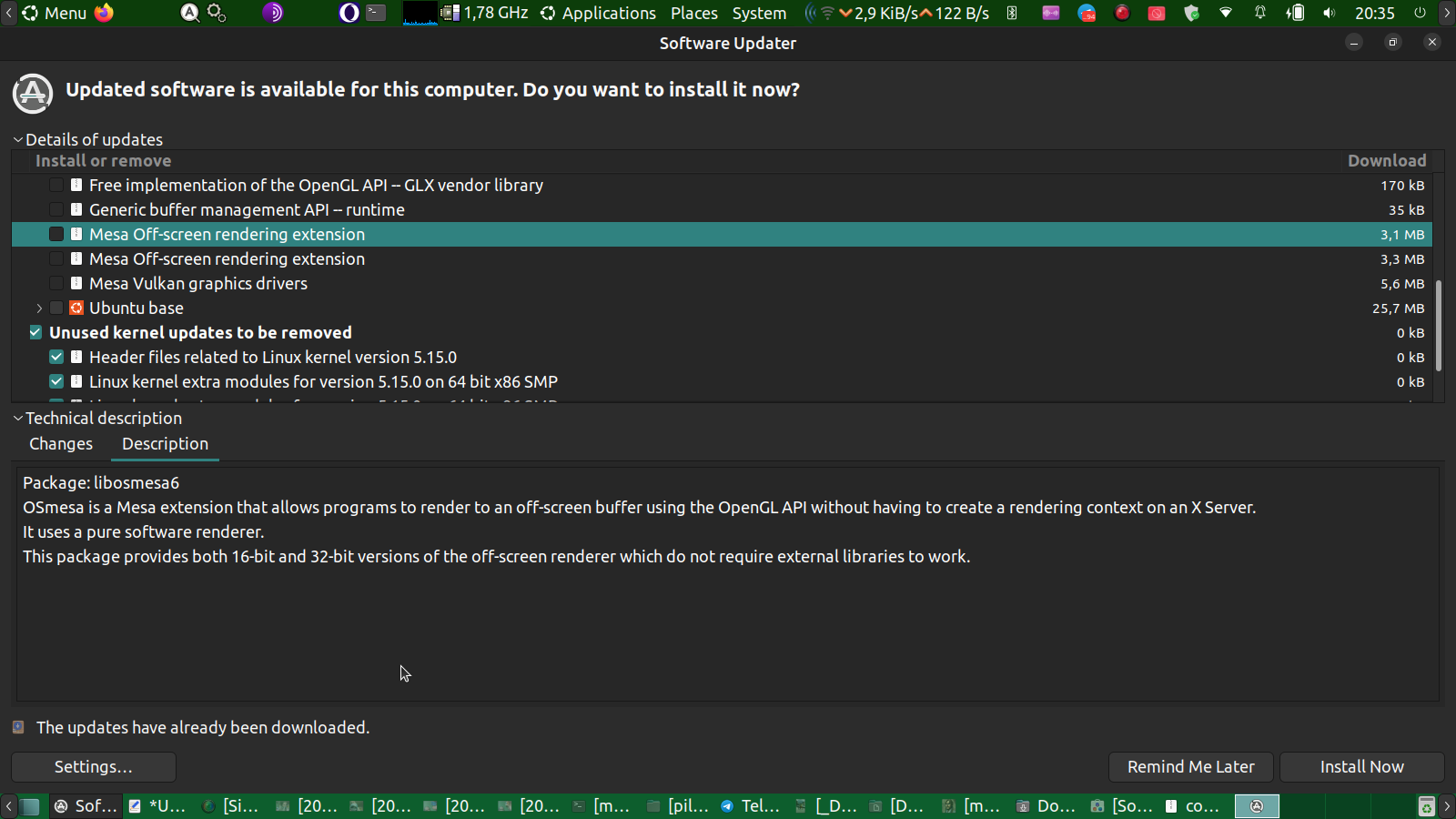Uncheck Header files for Linux kernel 5.15.0

click(56, 357)
